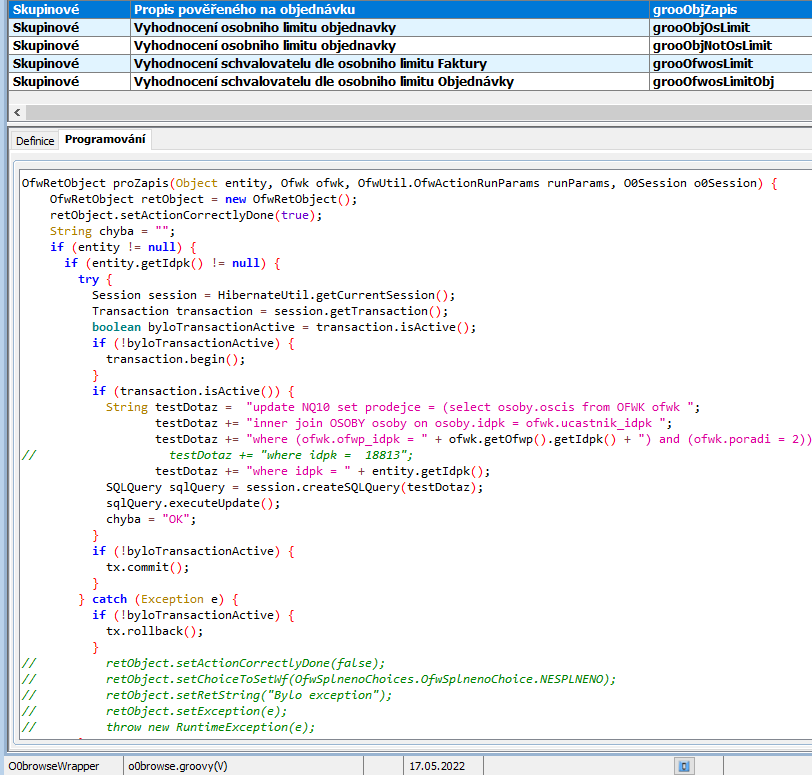Click the blue icon in status bar
812x775 pixels.
(x=685, y=766)
